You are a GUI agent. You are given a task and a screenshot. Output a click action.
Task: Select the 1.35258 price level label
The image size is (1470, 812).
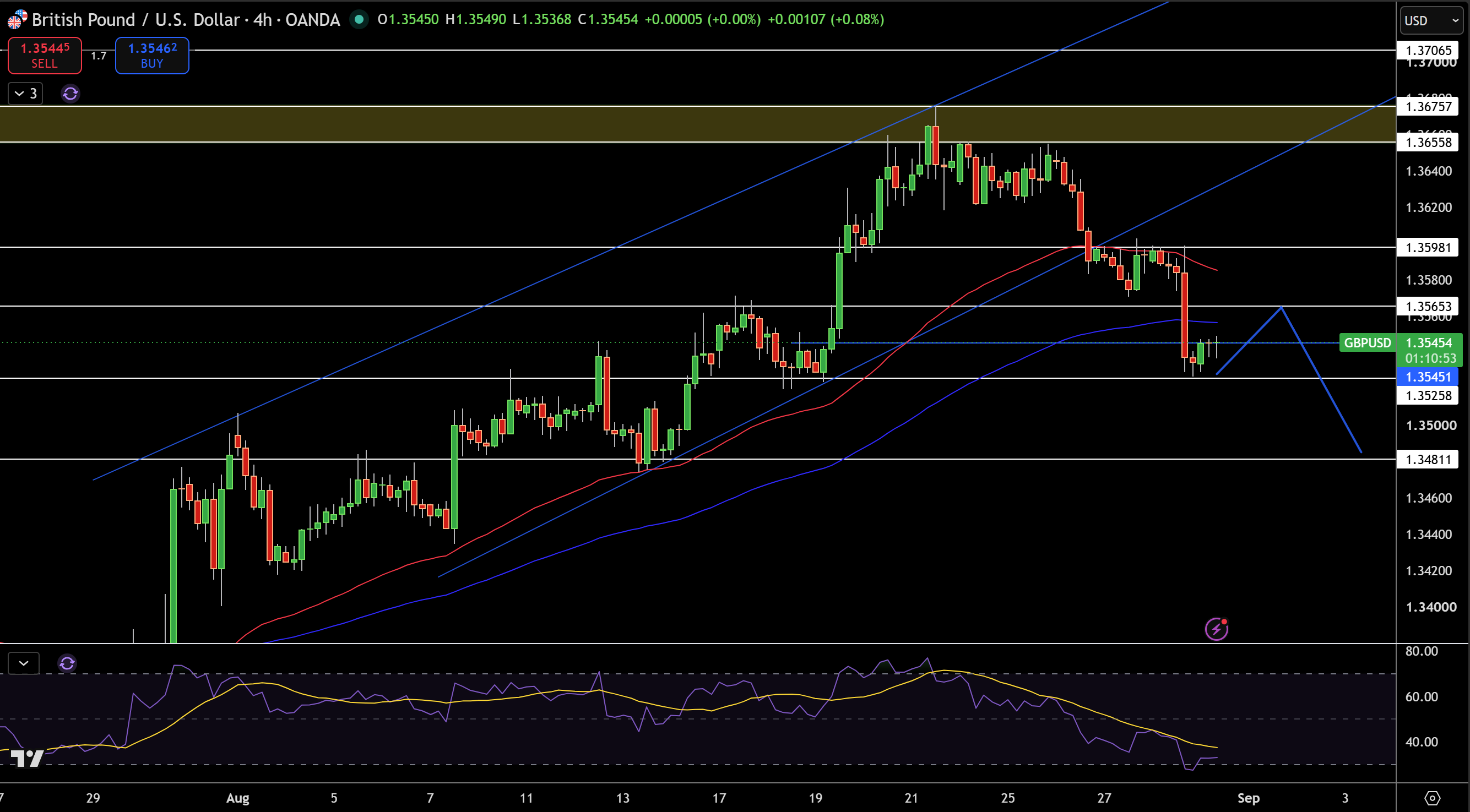click(1427, 395)
